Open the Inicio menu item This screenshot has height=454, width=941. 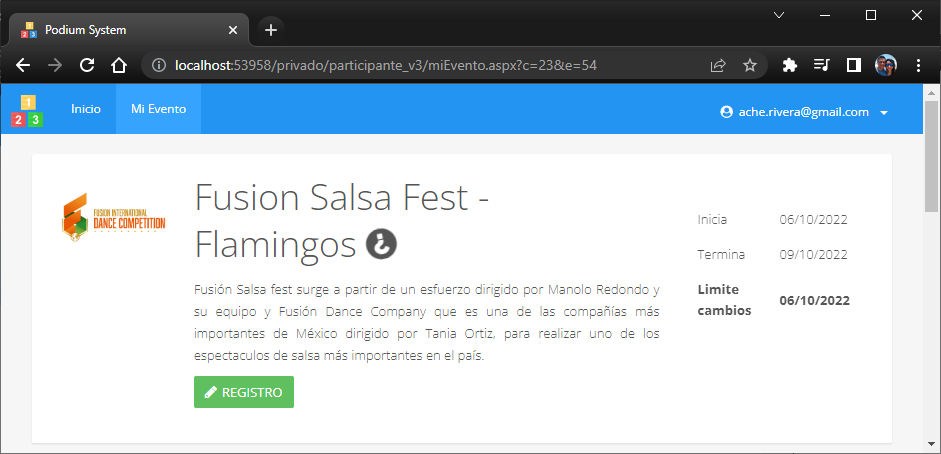click(x=86, y=109)
